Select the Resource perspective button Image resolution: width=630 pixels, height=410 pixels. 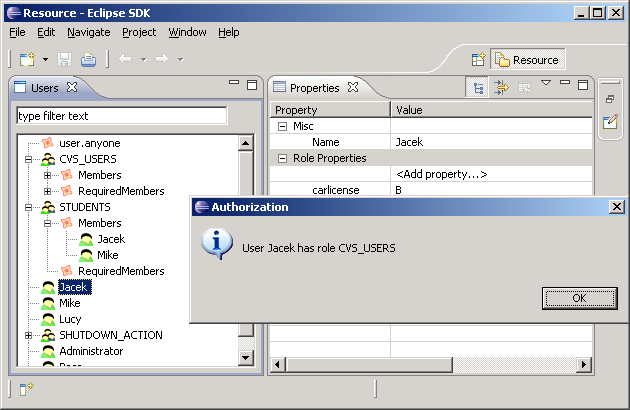point(528,60)
